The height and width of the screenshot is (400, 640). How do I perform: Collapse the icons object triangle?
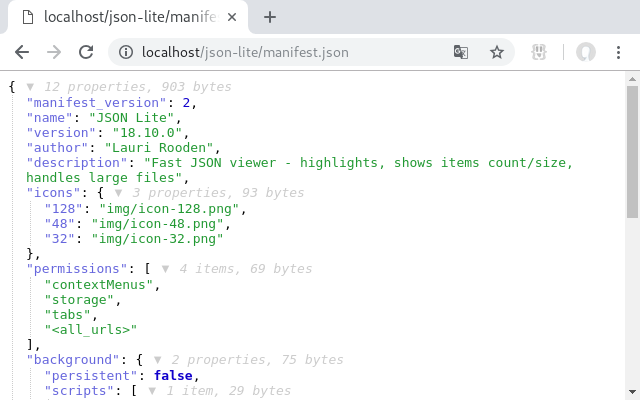118,193
